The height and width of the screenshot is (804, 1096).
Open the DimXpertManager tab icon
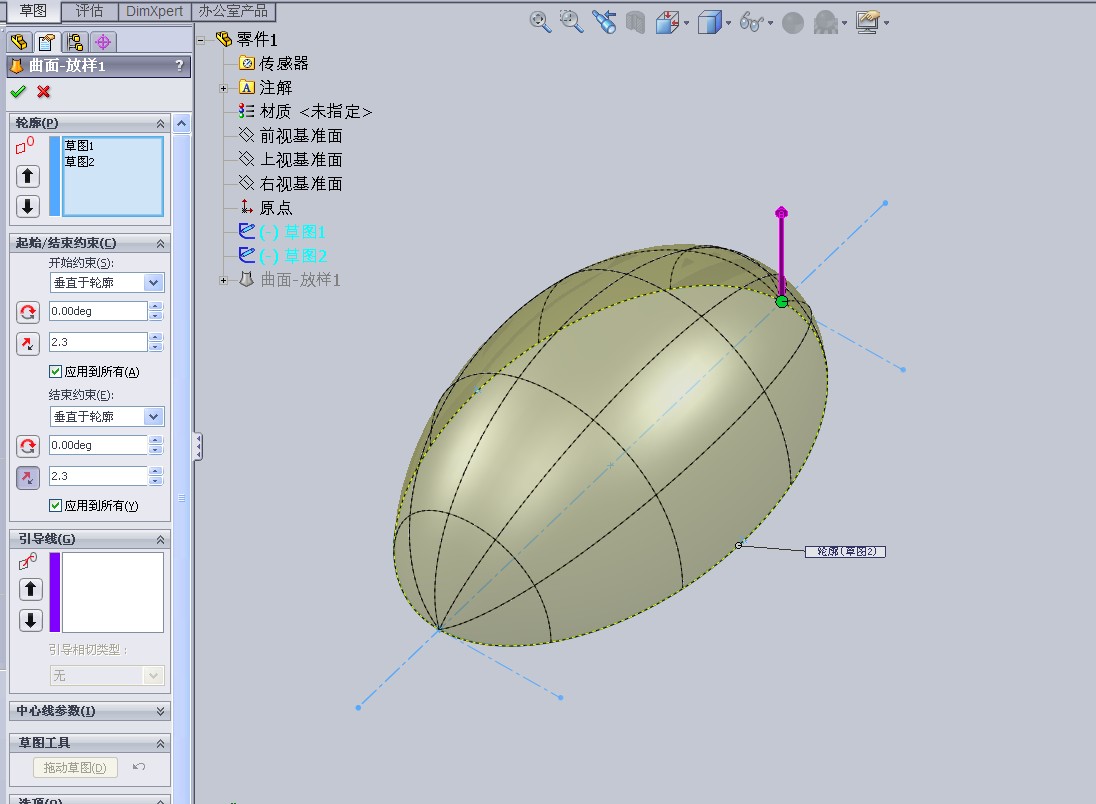[103, 42]
